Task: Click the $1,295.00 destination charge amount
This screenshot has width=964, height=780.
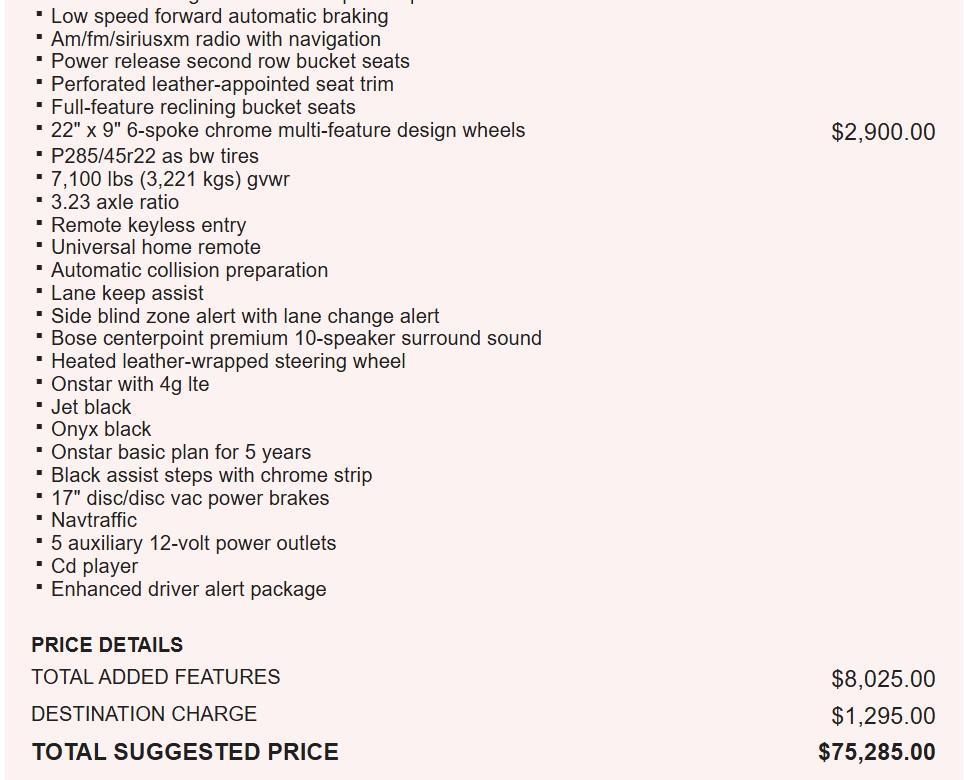Action: point(883,716)
